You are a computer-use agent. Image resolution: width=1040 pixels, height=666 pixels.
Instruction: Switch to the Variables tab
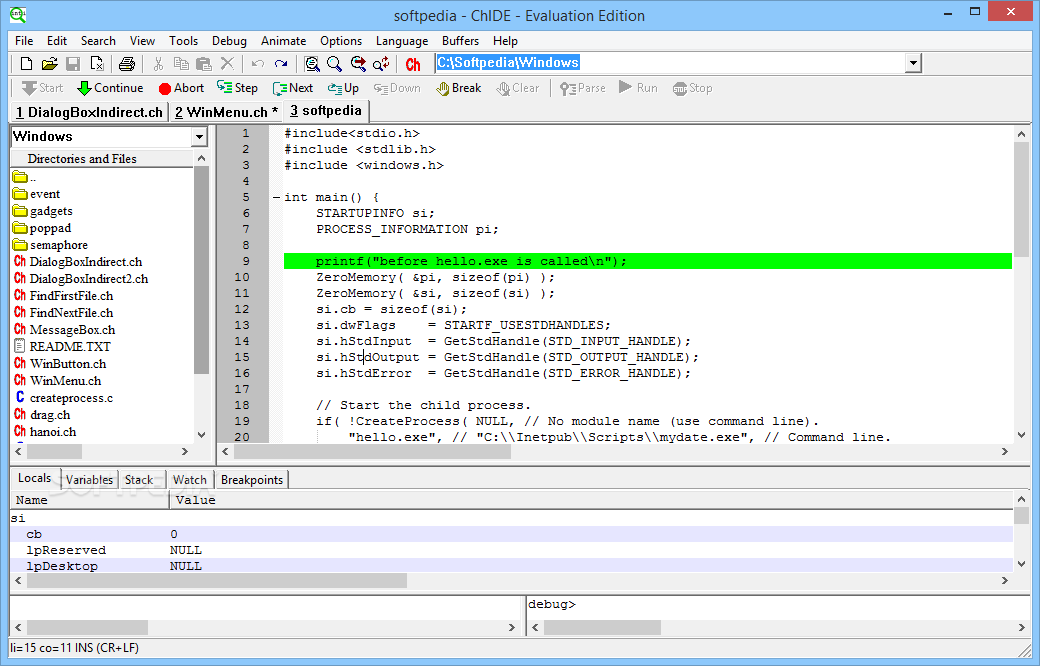coord(90,480)
